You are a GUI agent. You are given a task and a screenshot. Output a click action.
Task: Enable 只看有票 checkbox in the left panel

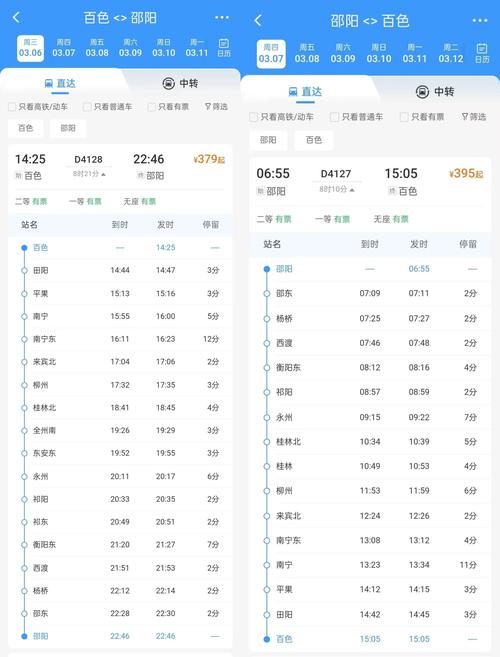click(152, 107)
